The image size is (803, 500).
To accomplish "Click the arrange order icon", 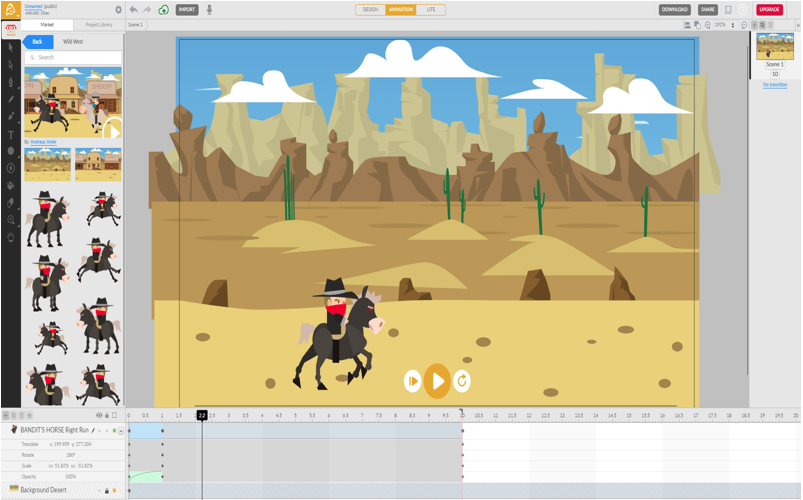I will click(697, 25).
